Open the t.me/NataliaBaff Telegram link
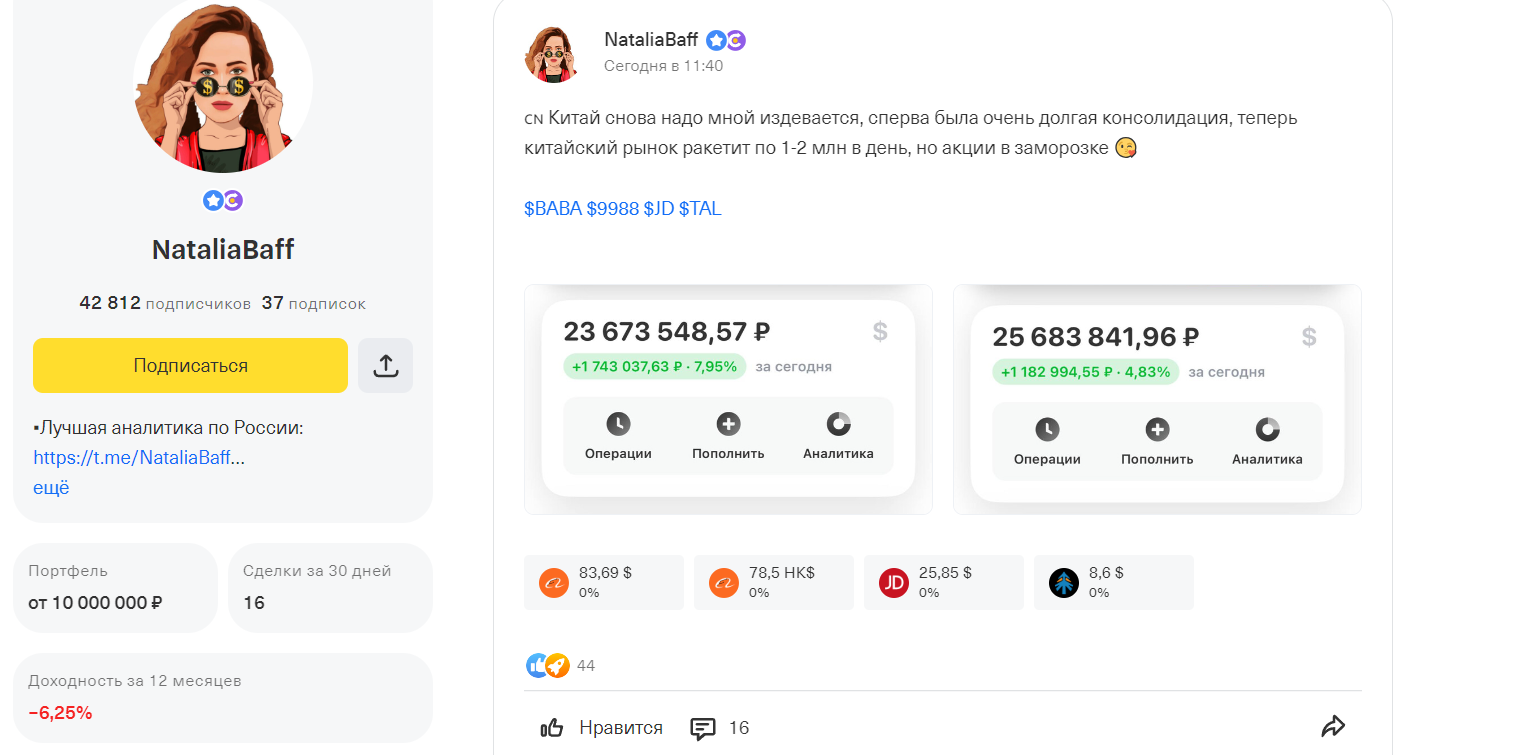Image resolution: width=1514 pixels, height=755 pixels. 132,458
